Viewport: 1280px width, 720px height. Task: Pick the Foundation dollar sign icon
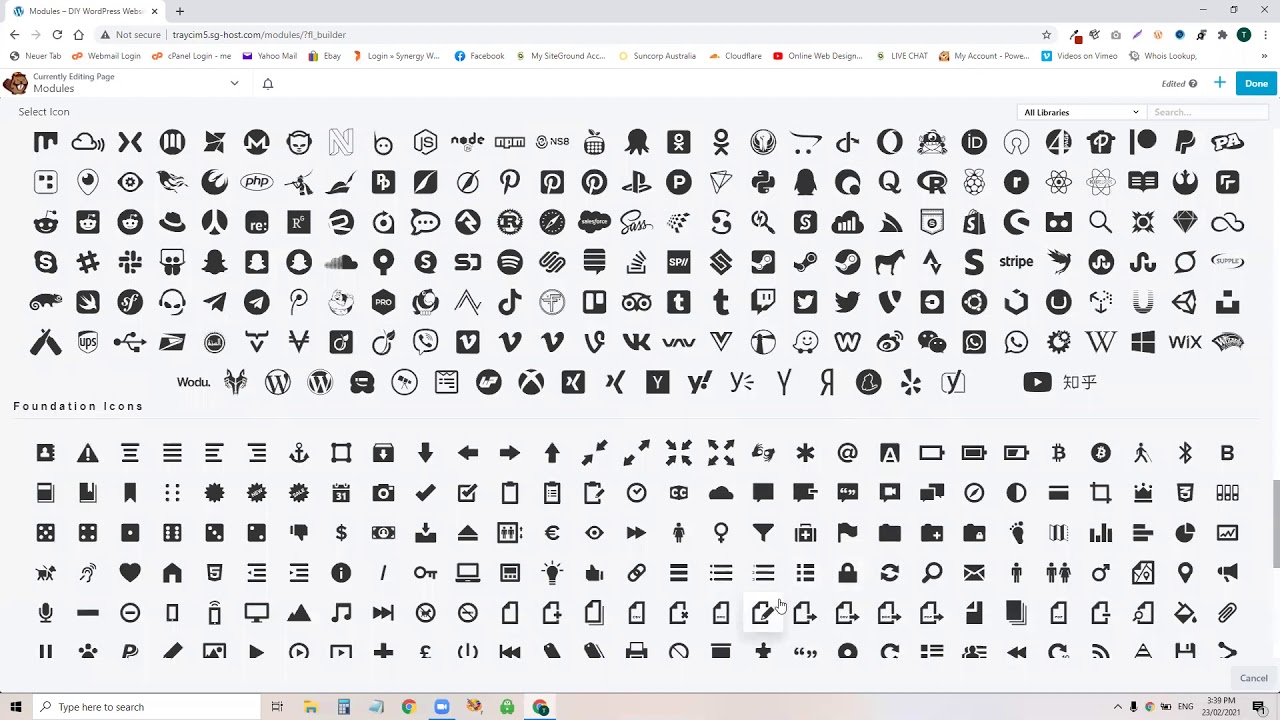tap(341, 533)
